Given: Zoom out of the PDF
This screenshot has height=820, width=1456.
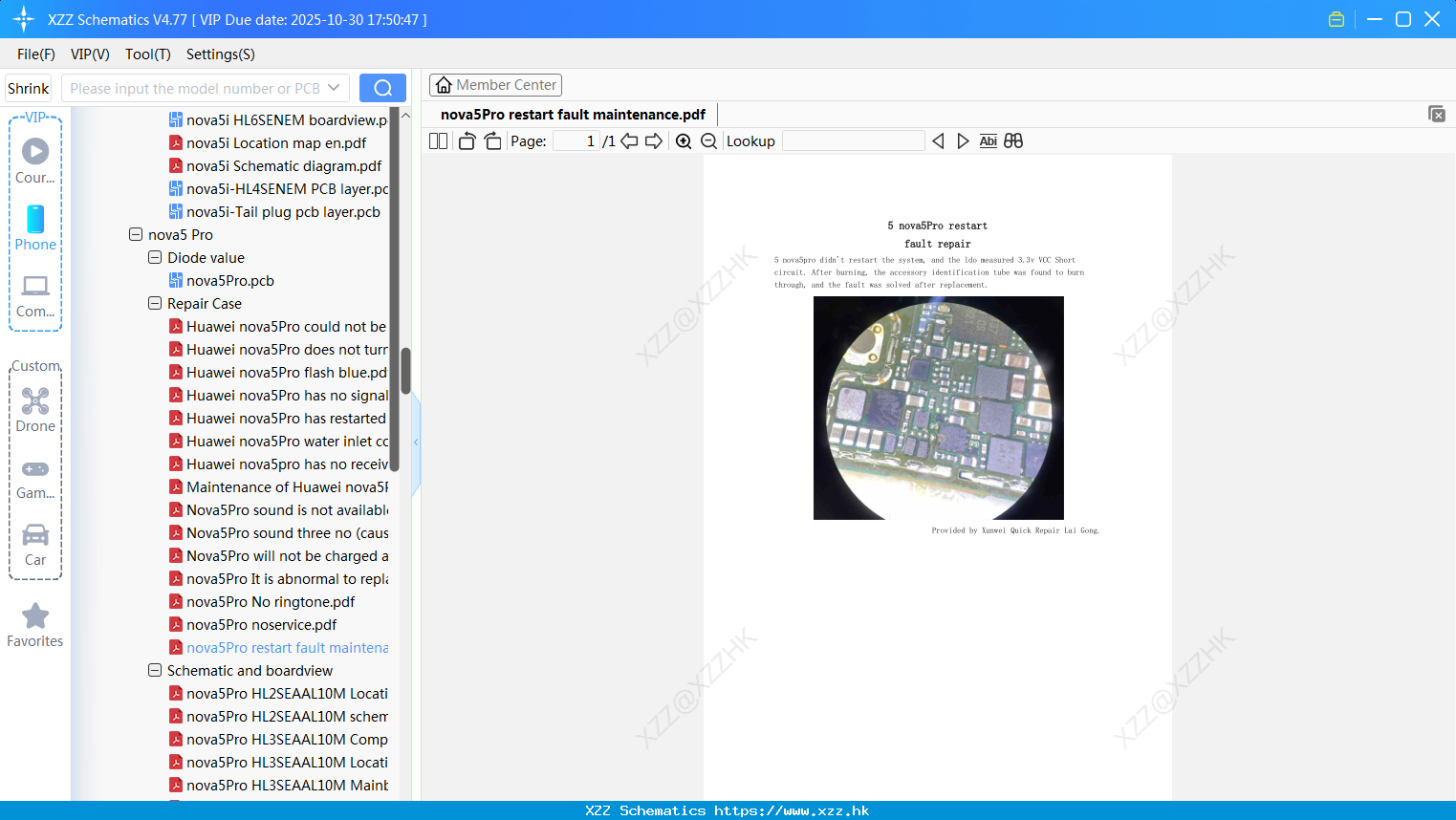Looking at the screenshot, I should click(x=708, y=141).
